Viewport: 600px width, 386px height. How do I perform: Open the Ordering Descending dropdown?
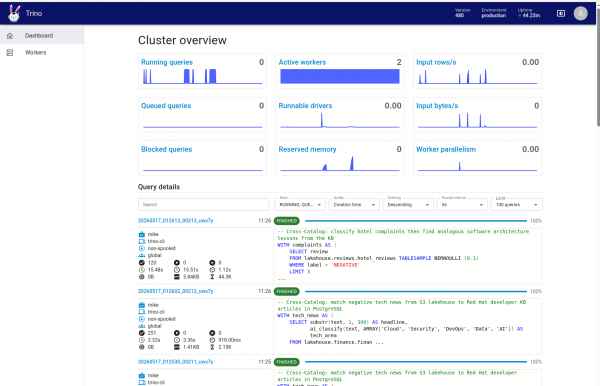(408, 204)
